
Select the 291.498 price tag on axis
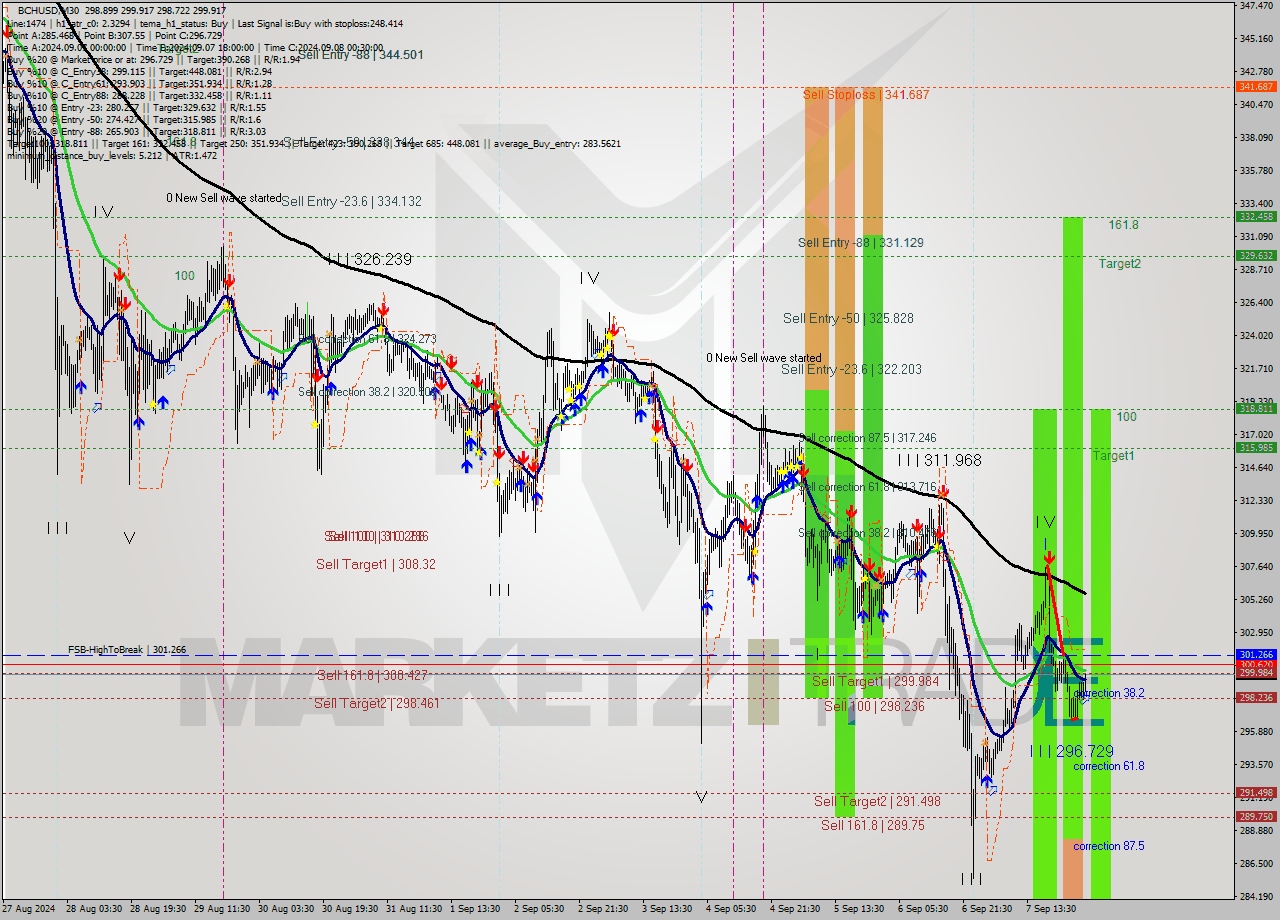pos(1257,793)
